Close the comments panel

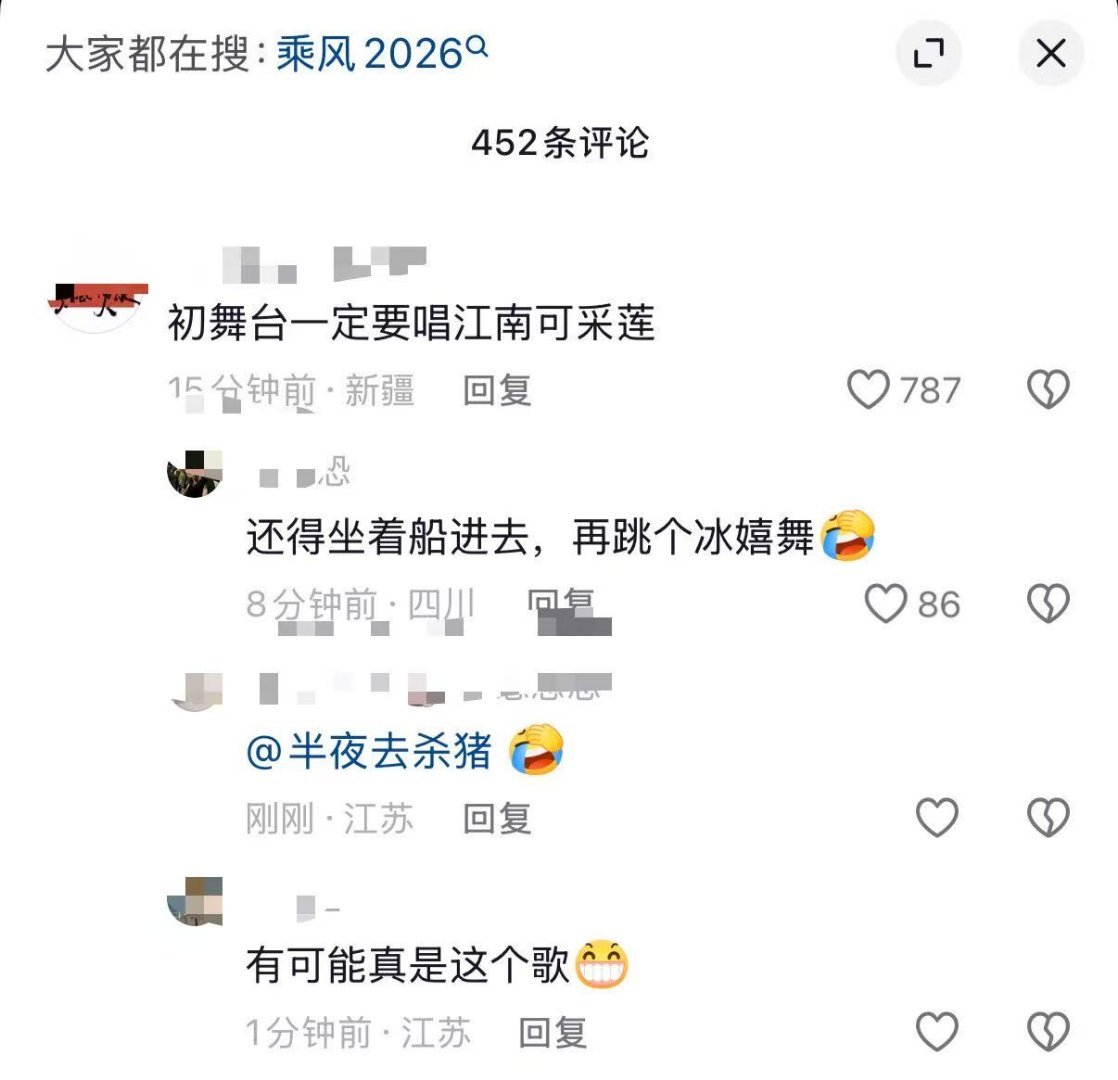pyautogui.click(x=1050, y=53)
